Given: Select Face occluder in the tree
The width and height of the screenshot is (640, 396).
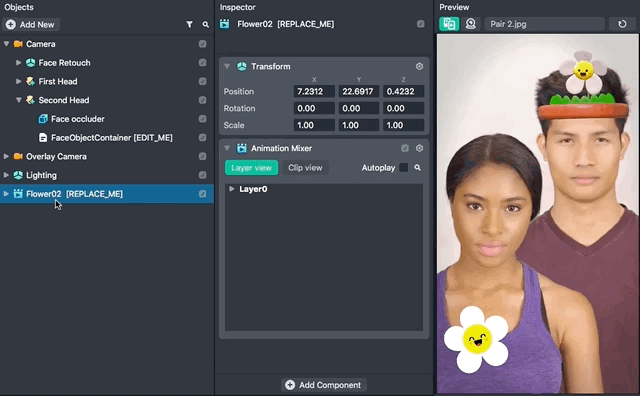Looking at the screenshot, I should point(78,119).
